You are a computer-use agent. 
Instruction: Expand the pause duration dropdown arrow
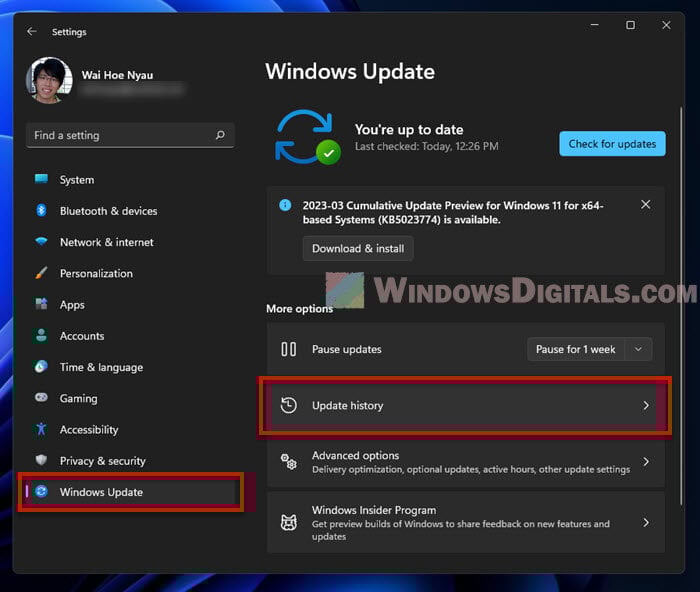(638, 349)
